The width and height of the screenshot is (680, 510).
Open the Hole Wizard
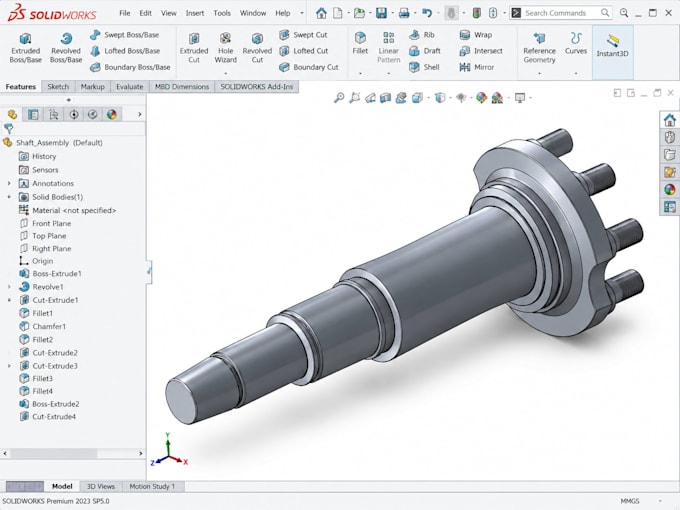pyautogui.click(x=226, y=48)
